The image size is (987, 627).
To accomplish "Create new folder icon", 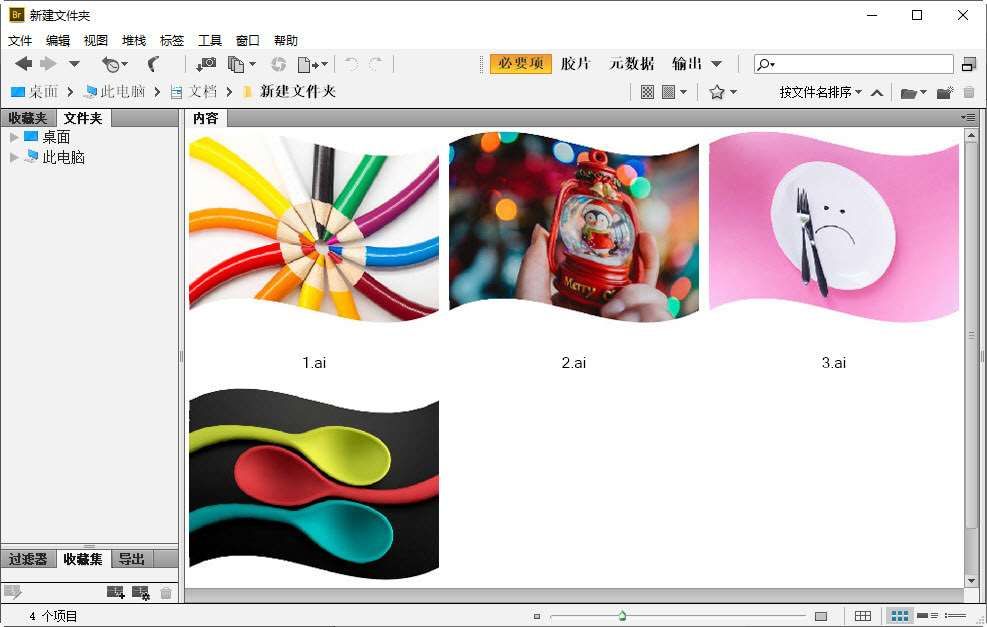I will point(945,93).
